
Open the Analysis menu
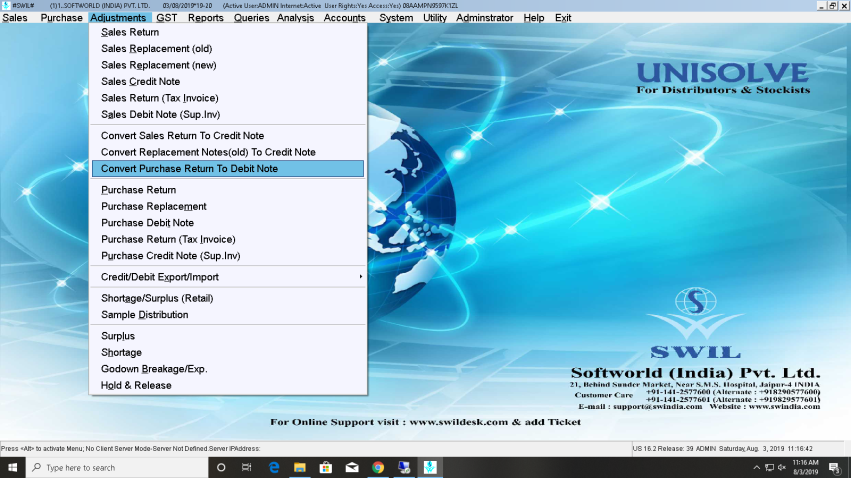click(295, 18)
